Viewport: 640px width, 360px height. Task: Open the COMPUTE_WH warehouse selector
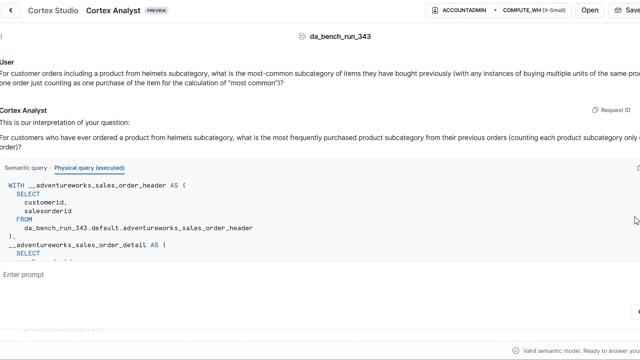tap(533, 10)
